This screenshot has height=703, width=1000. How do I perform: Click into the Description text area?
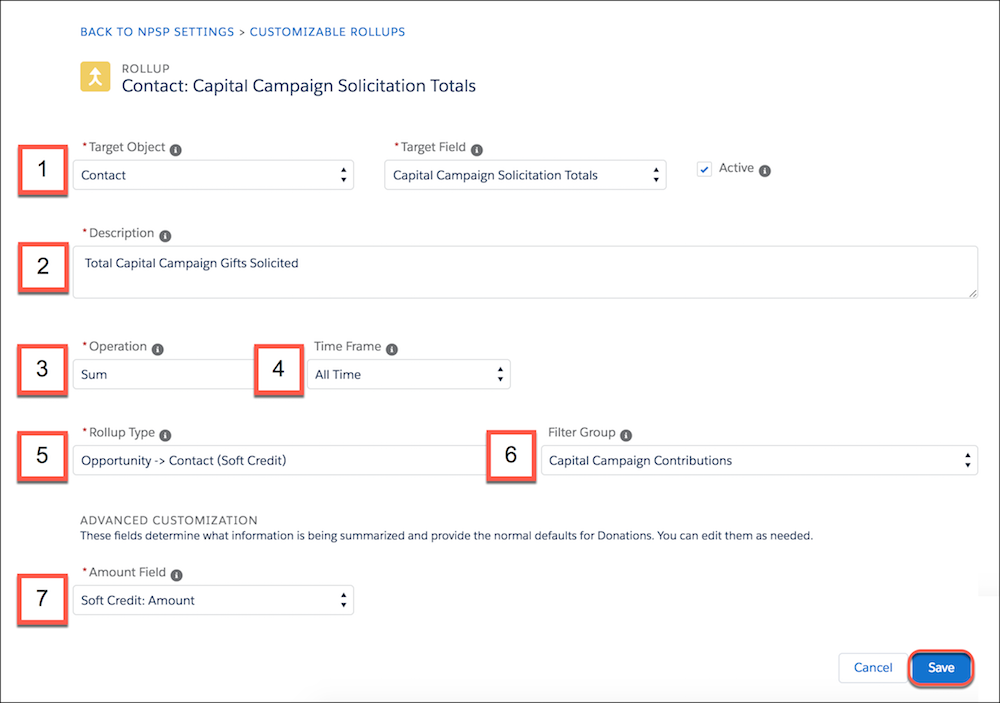coord(525,272)
